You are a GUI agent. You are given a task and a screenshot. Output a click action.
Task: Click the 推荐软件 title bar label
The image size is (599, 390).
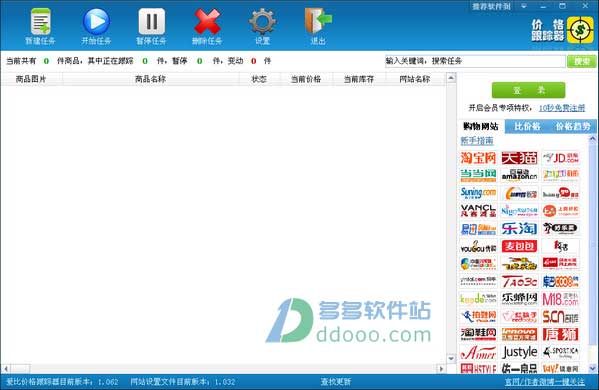491,6
